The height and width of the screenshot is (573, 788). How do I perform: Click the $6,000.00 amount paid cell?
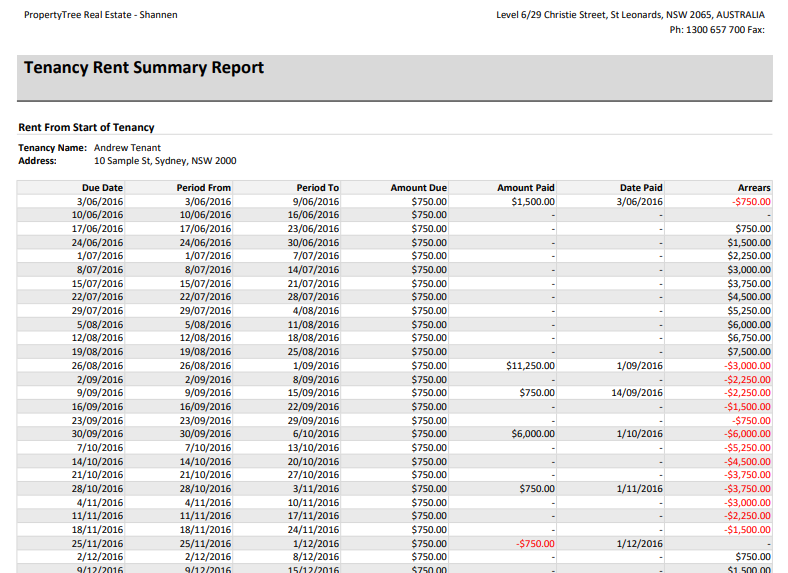[x=533, y=434]
